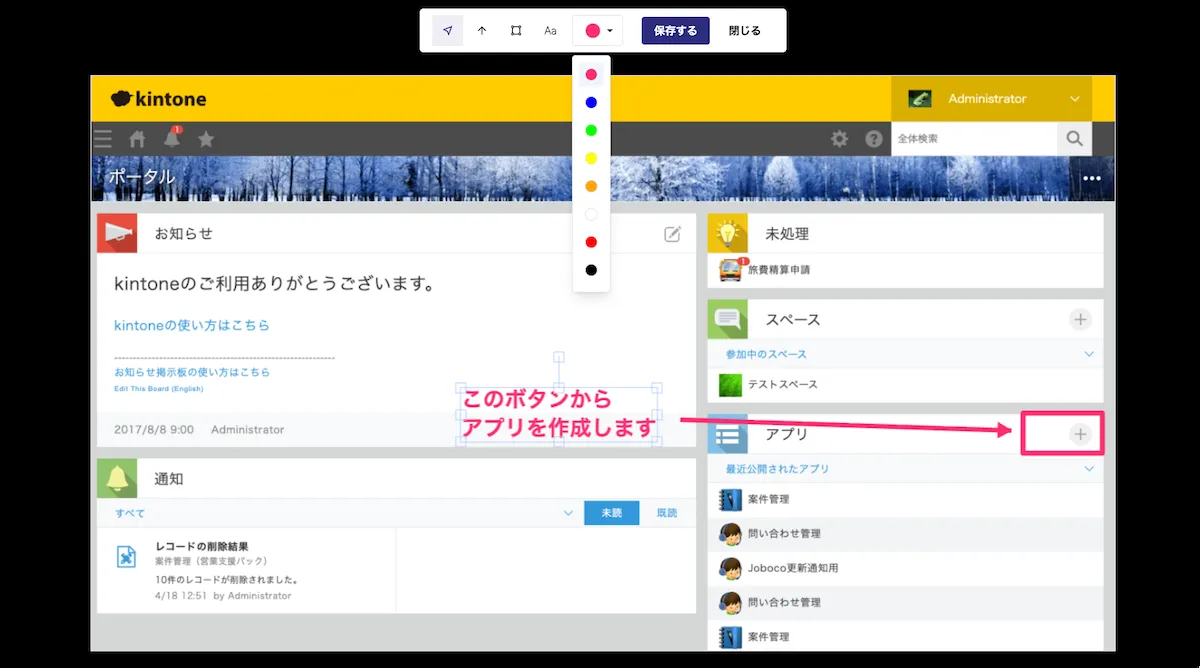Open the Administrator account dropdown
This screenshot has width=1200, height=668.
1077,98
